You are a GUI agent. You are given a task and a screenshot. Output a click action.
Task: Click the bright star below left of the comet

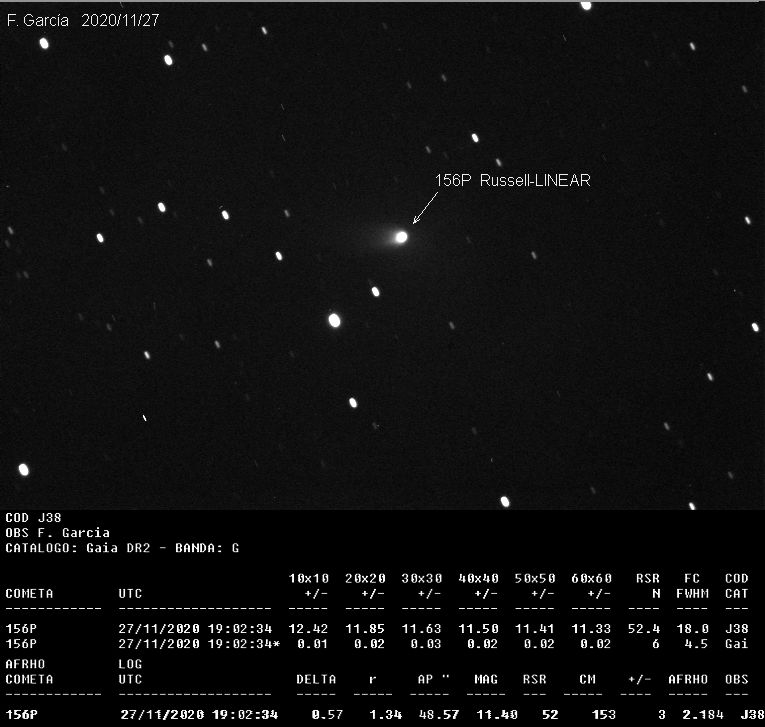click(334, 321)
